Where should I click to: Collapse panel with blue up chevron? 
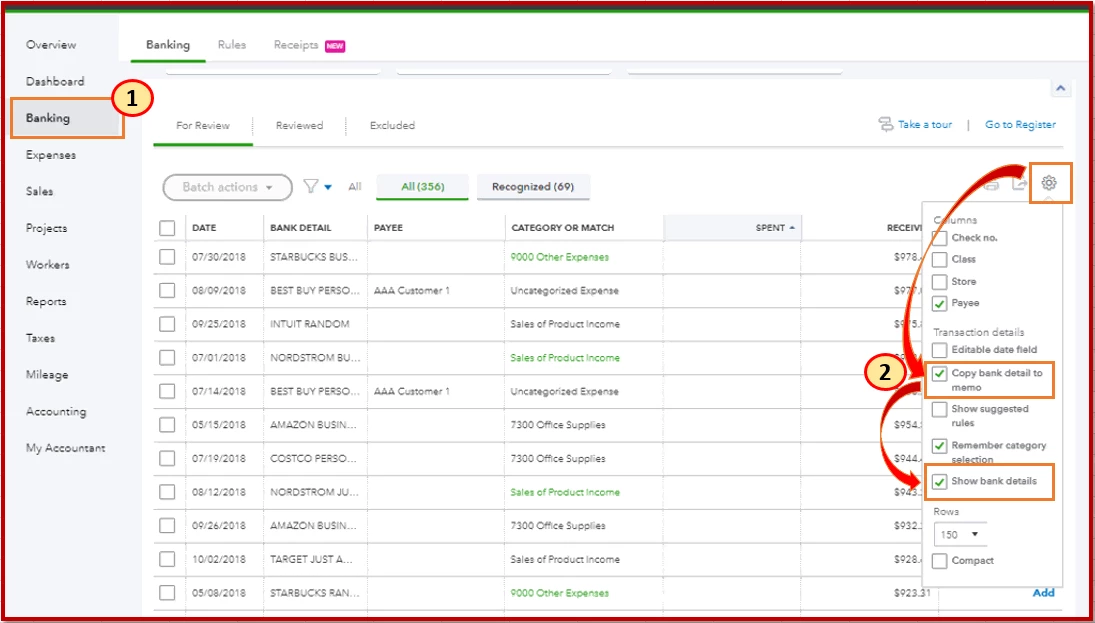tap(1060, 89)
